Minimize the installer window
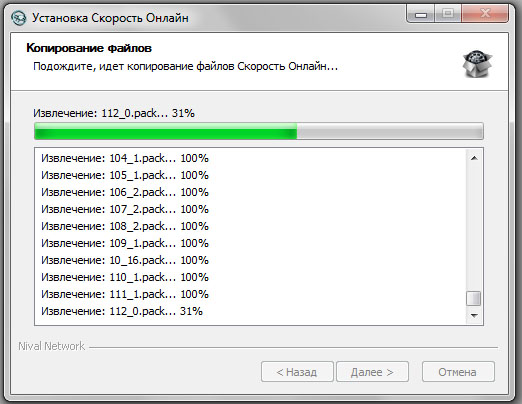This screenshot has width=522, height=404. point(421,15)
